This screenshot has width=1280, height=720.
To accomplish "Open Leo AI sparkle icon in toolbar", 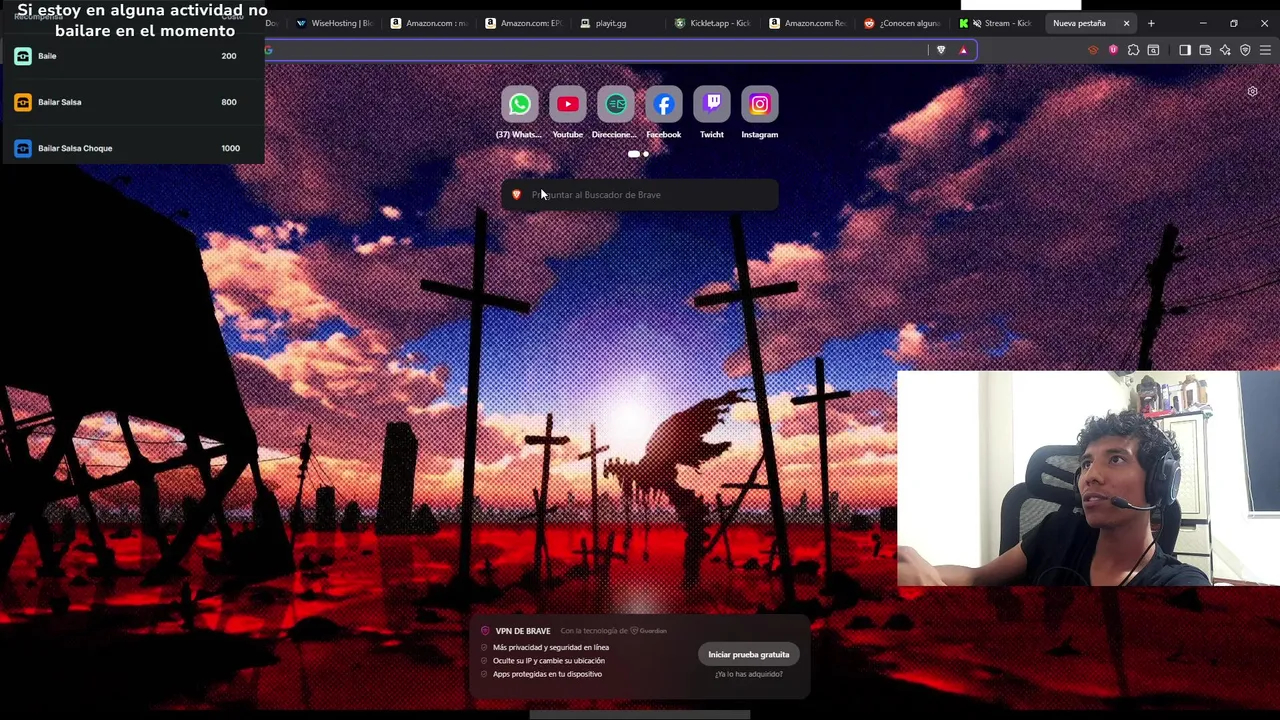I will [1225, 50].
